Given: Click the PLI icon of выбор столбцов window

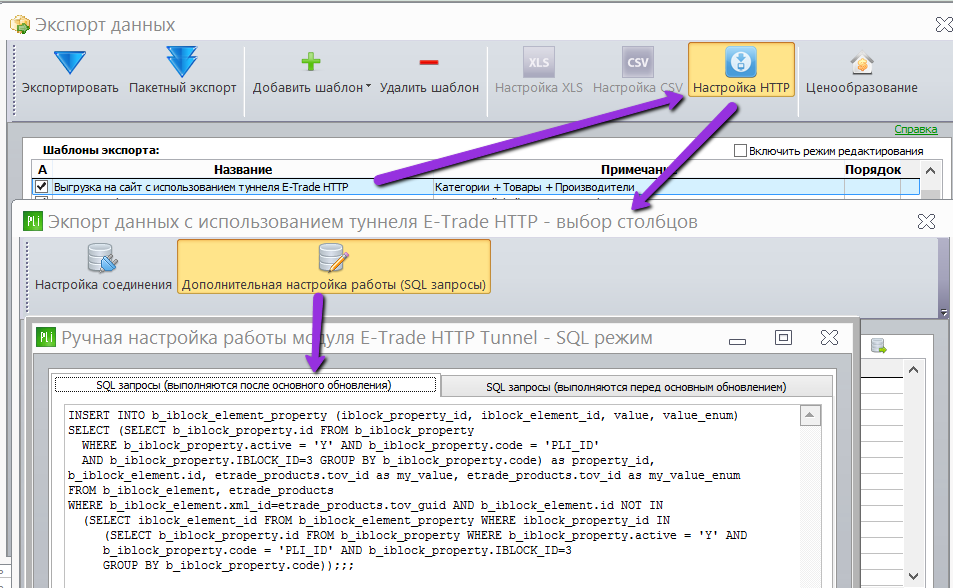Looking at the screenshot, I should tap(33, 221).
